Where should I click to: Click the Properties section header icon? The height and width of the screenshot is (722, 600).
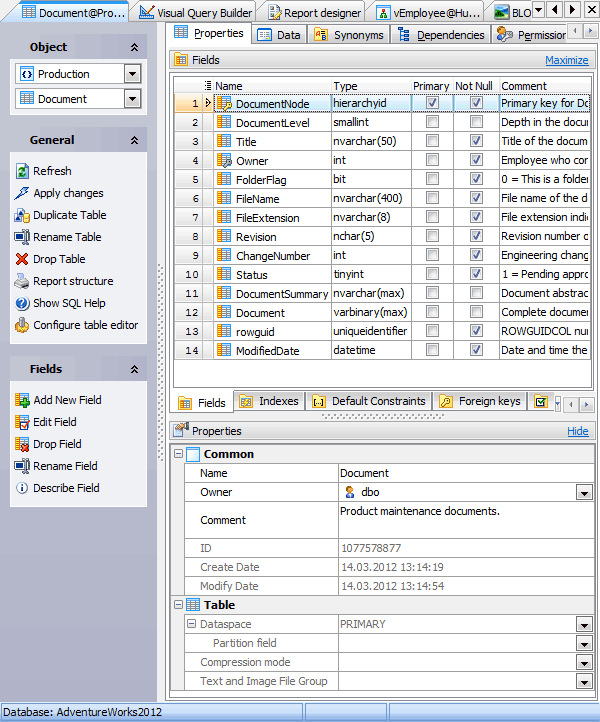[x=181, y=430]
